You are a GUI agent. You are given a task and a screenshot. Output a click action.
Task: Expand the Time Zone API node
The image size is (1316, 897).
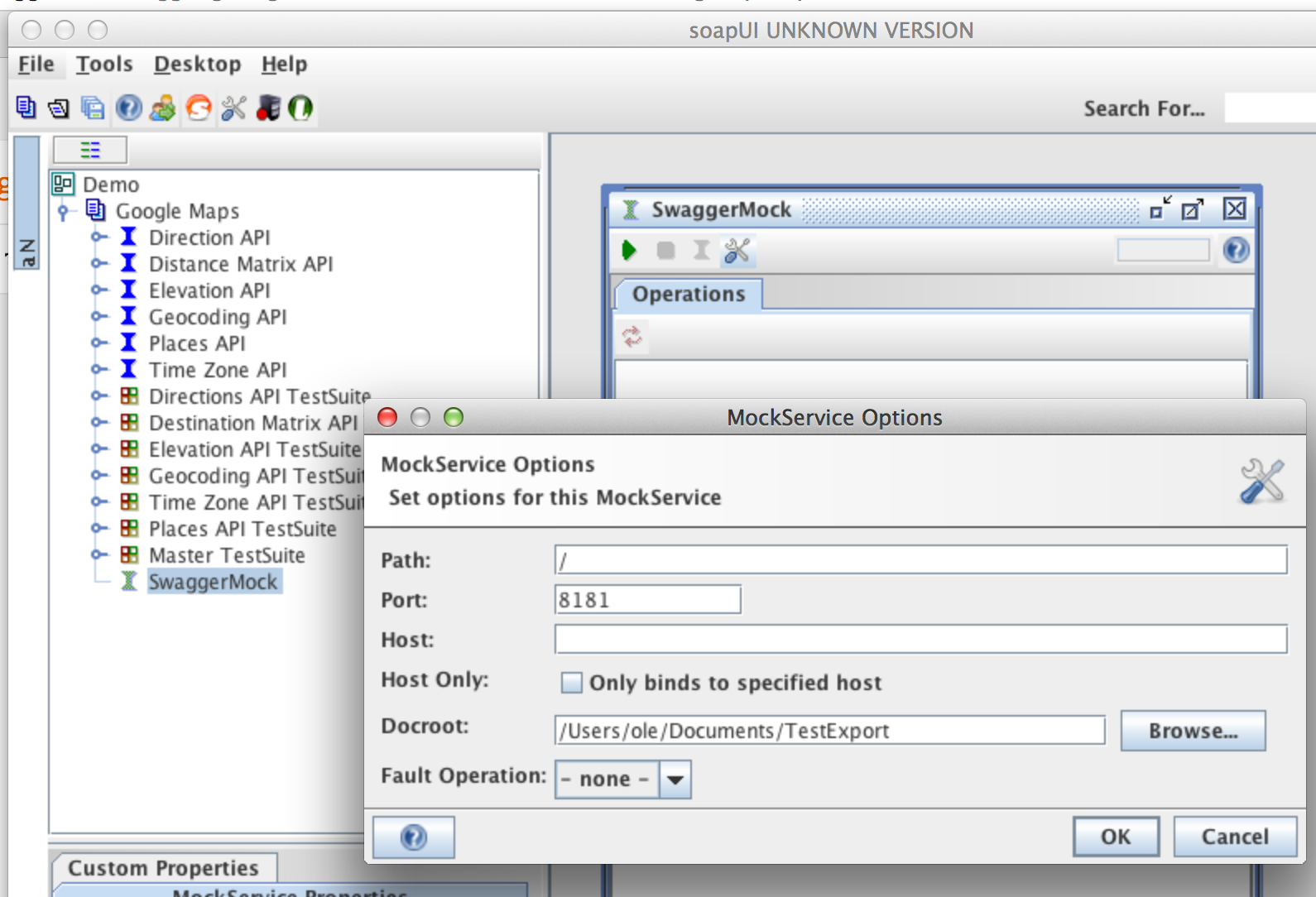point(98,370)
